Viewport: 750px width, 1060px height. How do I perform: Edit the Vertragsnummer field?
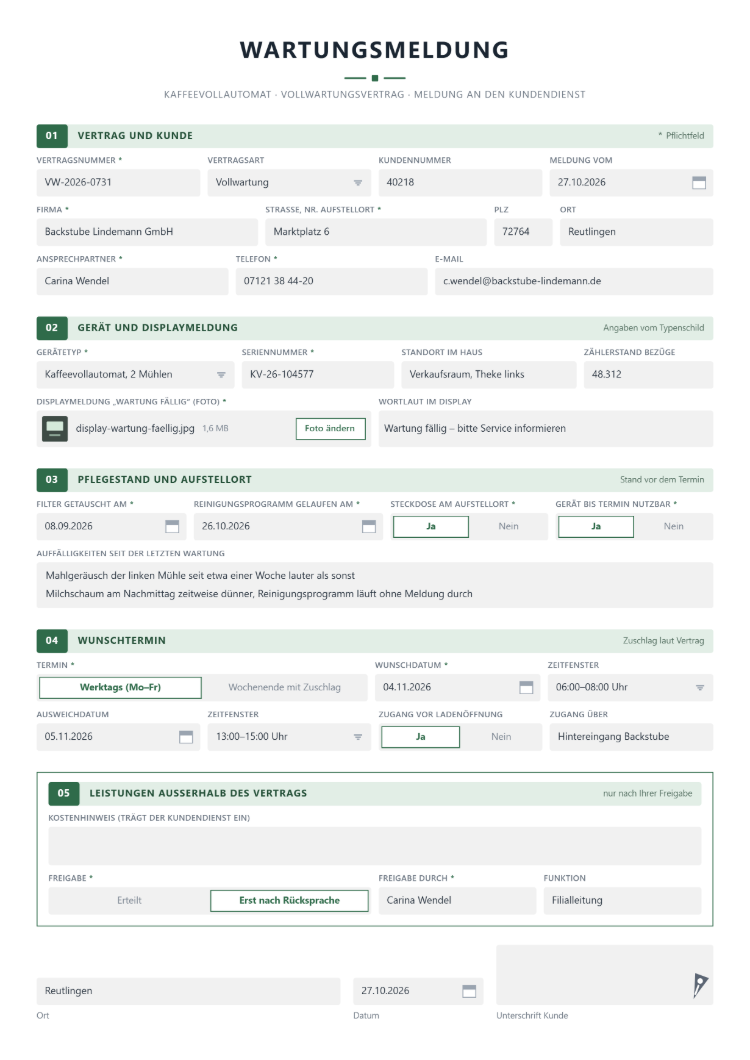pyautogui.click(x=118, y=183)
